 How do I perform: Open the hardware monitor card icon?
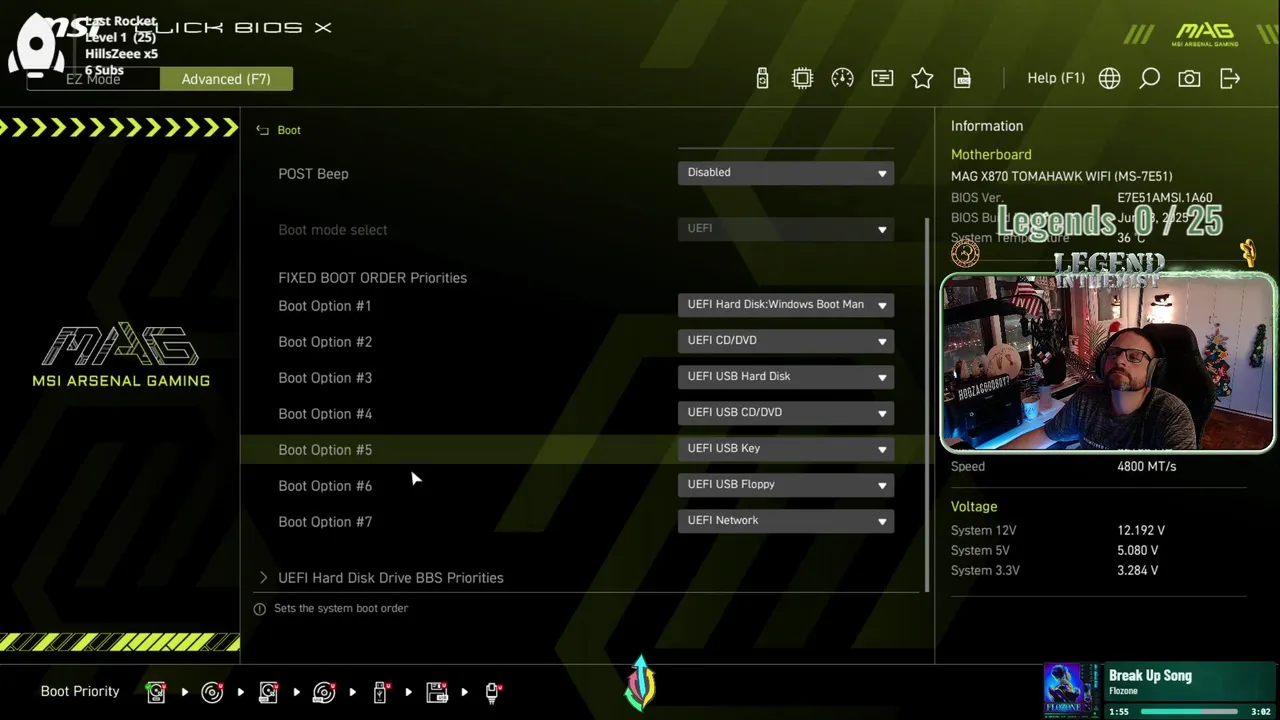click(x=882, y=78)
